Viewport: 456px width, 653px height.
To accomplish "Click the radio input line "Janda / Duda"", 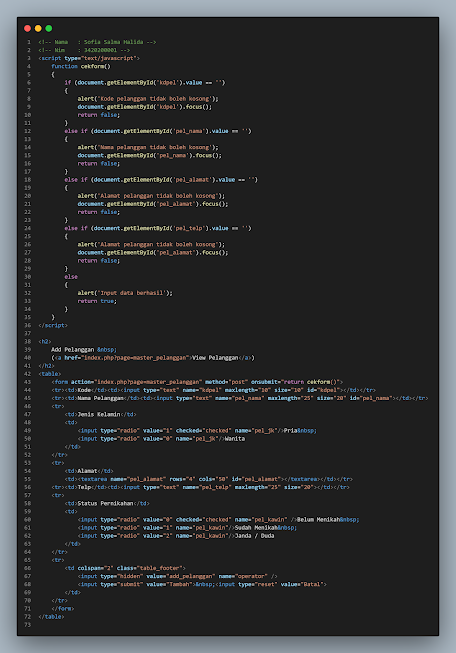I will 176,536.
